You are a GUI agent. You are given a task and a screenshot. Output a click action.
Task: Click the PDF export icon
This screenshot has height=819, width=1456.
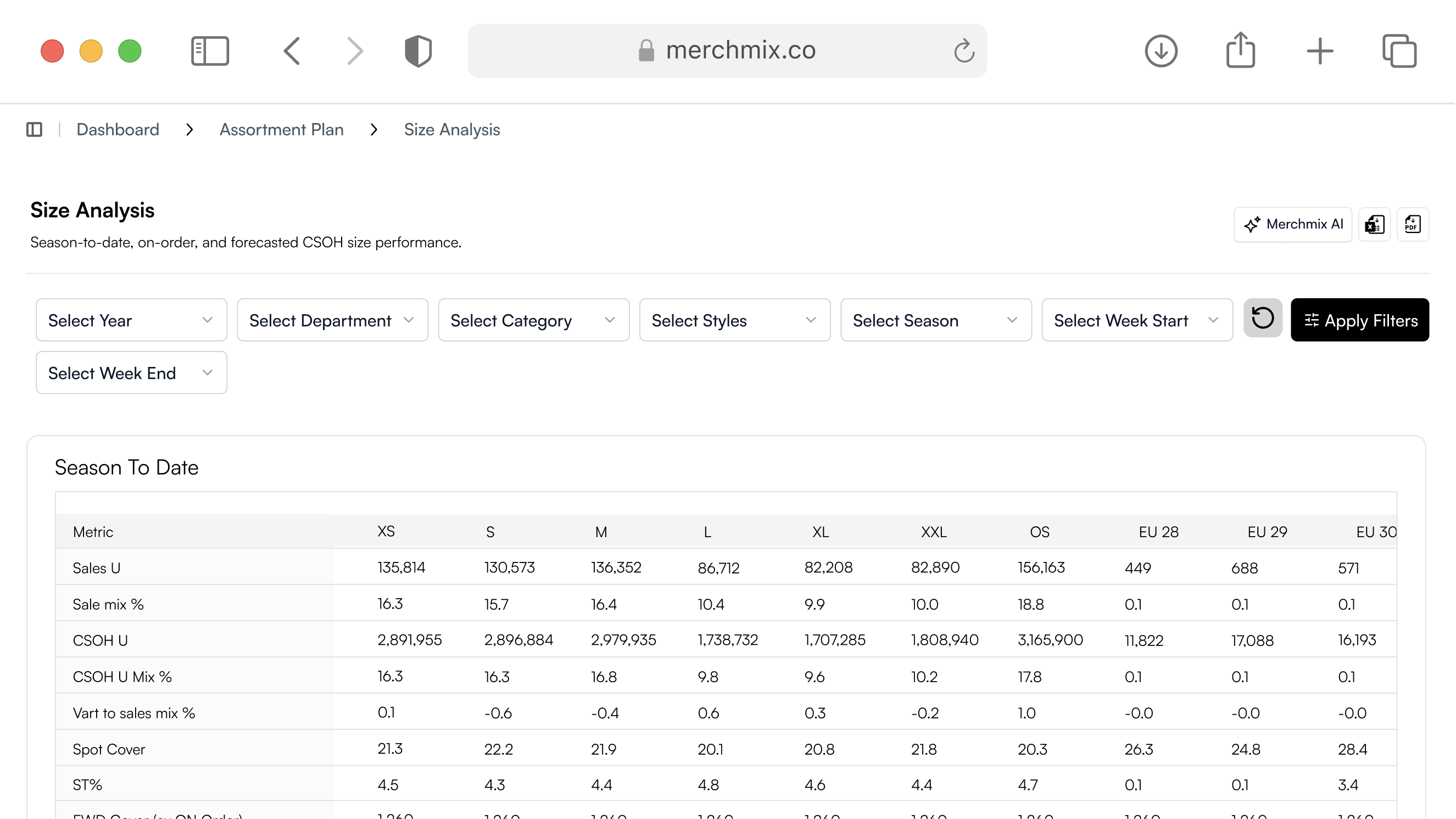1413,225
